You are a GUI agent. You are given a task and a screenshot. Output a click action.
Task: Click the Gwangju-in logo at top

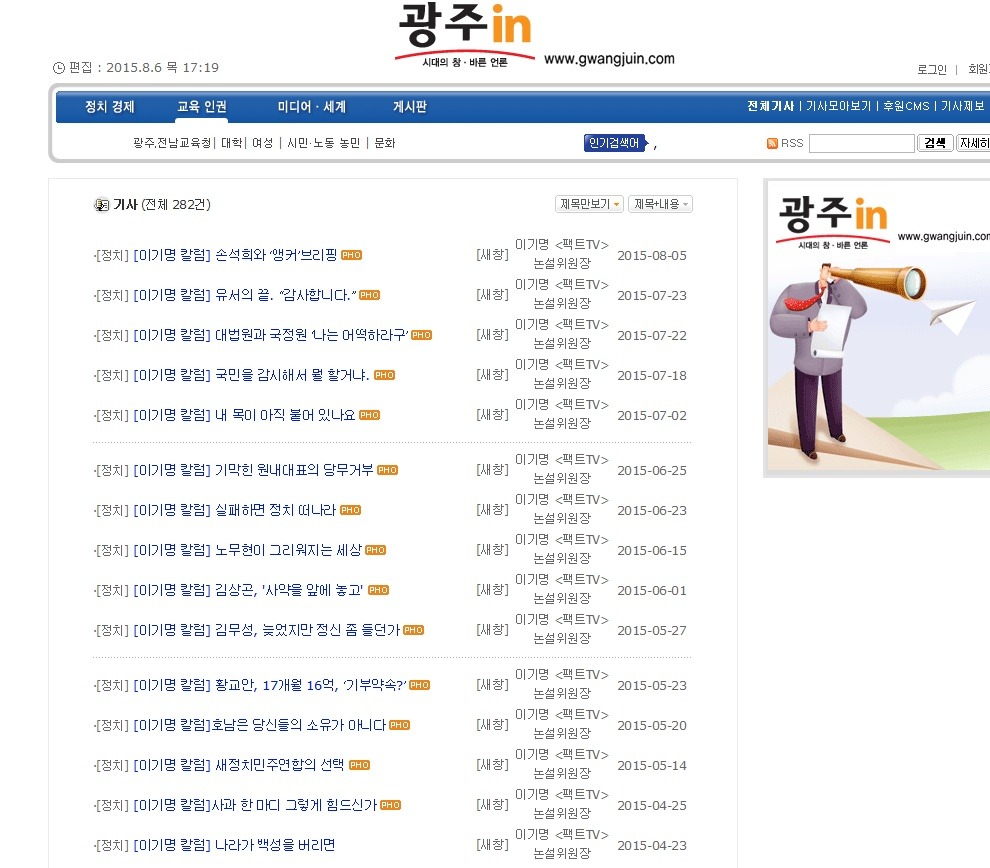point(465,35)
